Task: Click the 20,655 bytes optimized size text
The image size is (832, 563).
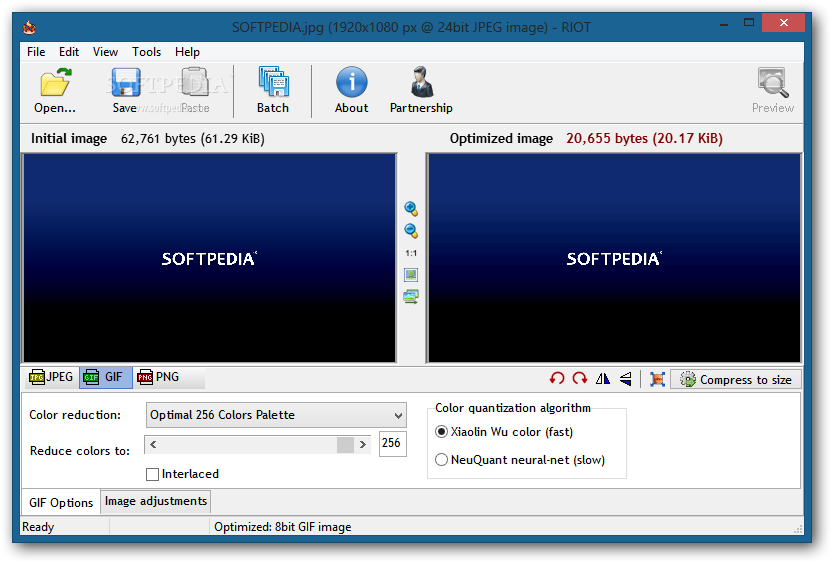Action: 644,138
